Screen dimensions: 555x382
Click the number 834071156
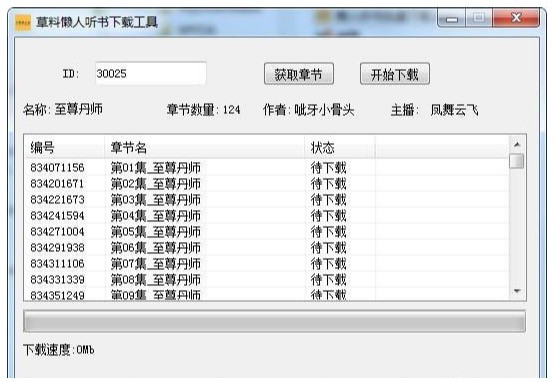57,167
